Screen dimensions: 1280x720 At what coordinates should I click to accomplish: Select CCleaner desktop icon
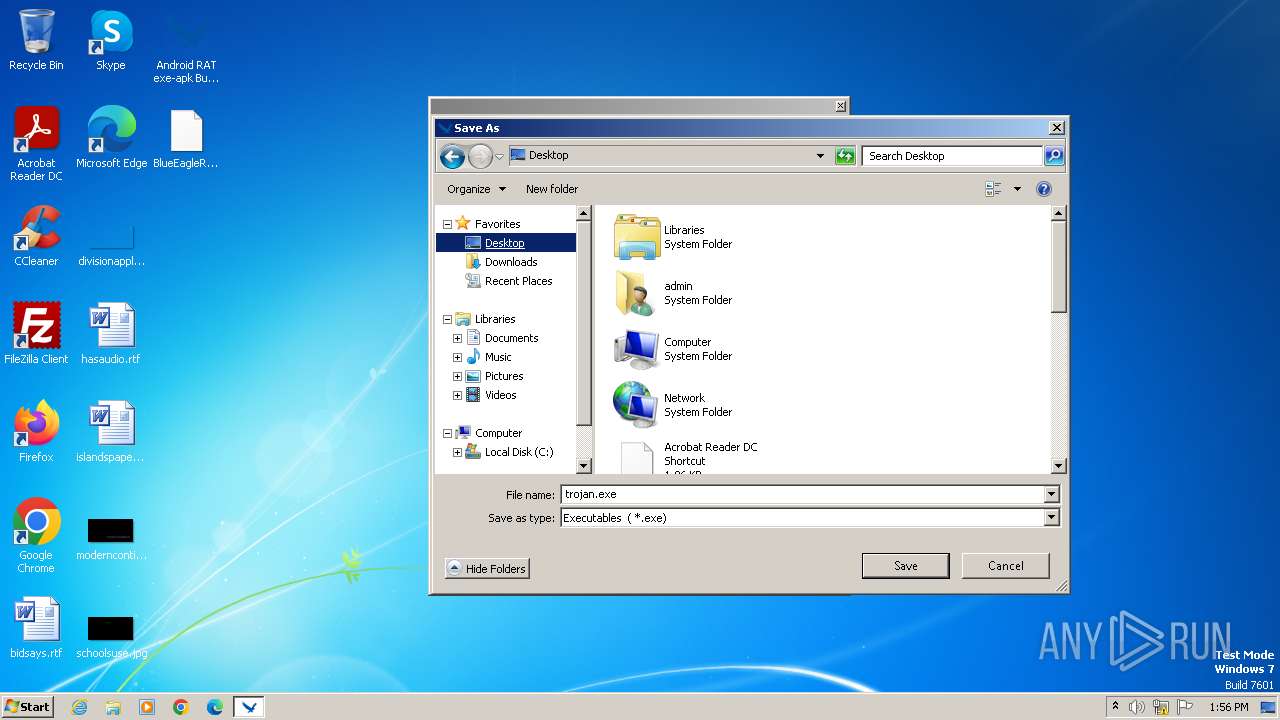(36, 236)
